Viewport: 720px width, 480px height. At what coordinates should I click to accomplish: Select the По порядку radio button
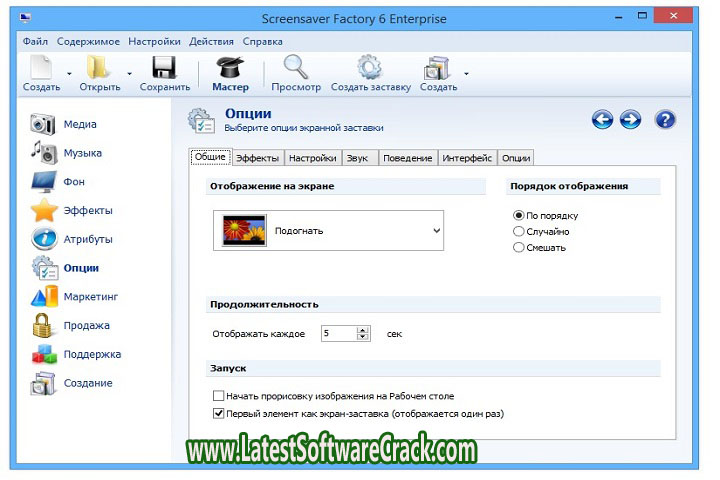tap(518, 215)
